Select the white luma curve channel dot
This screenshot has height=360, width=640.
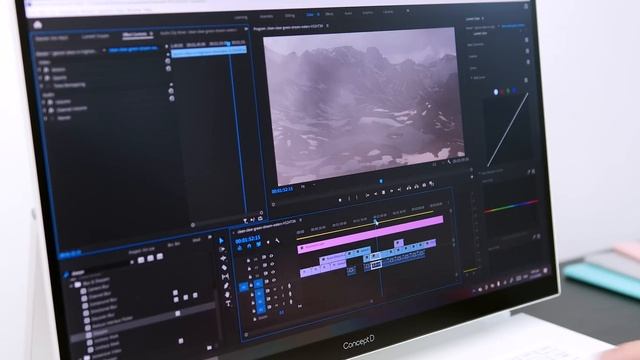(x=496, y=92)
